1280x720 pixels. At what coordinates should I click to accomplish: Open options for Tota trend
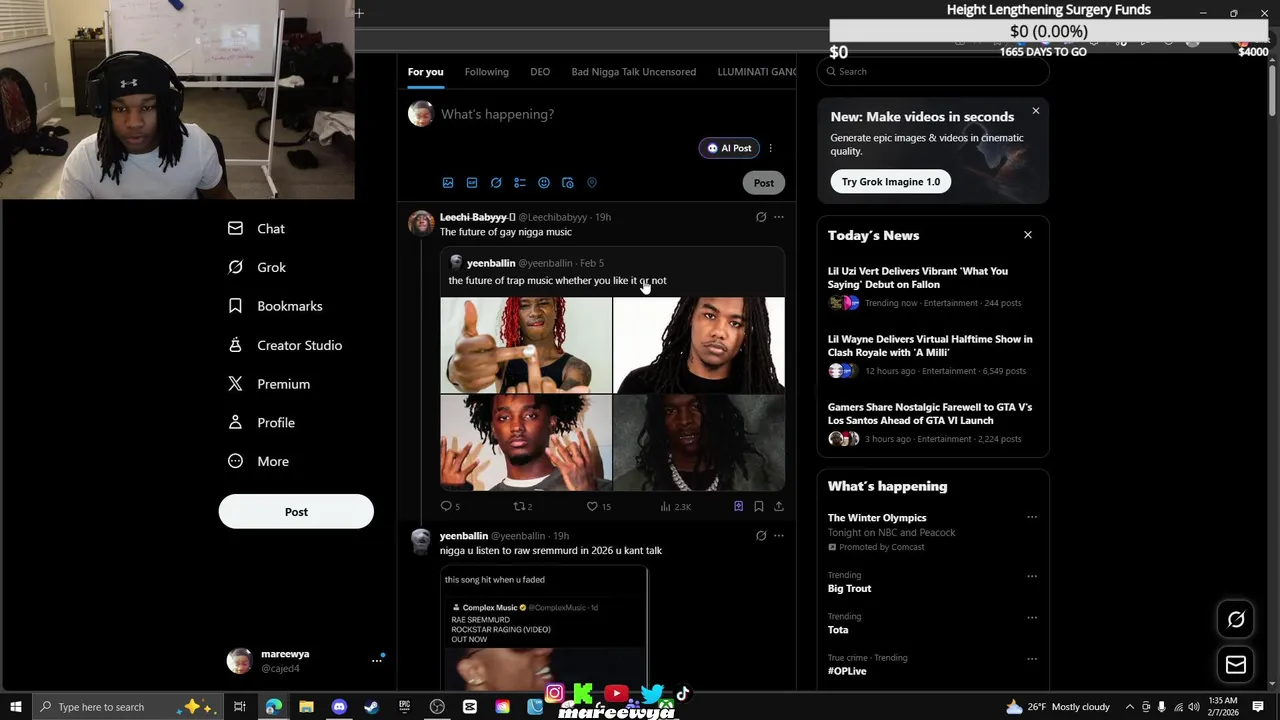[1032, 617]
